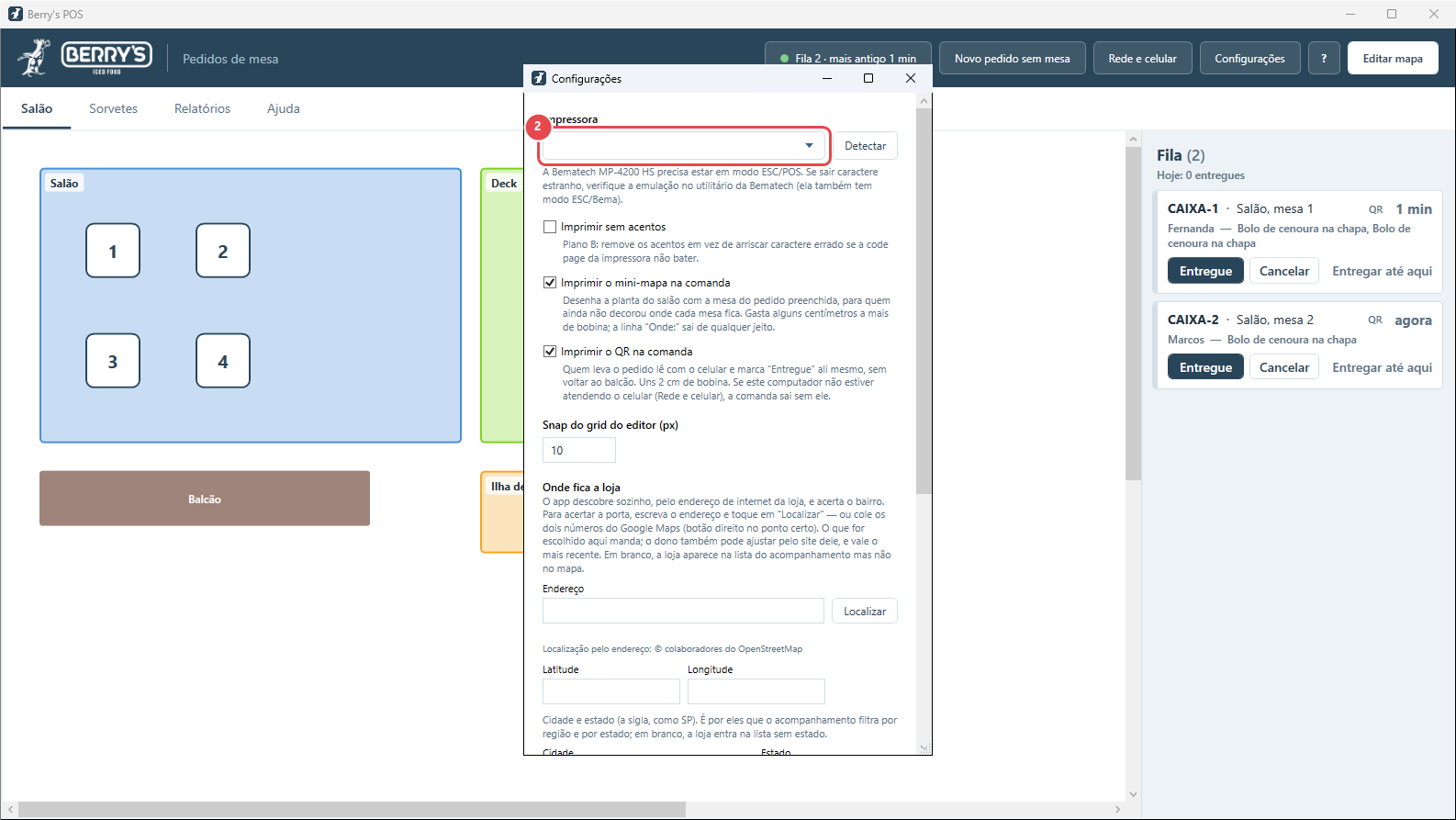Click the Onde fica a loja heading
1456x820 pixels.
pos(581,488)
